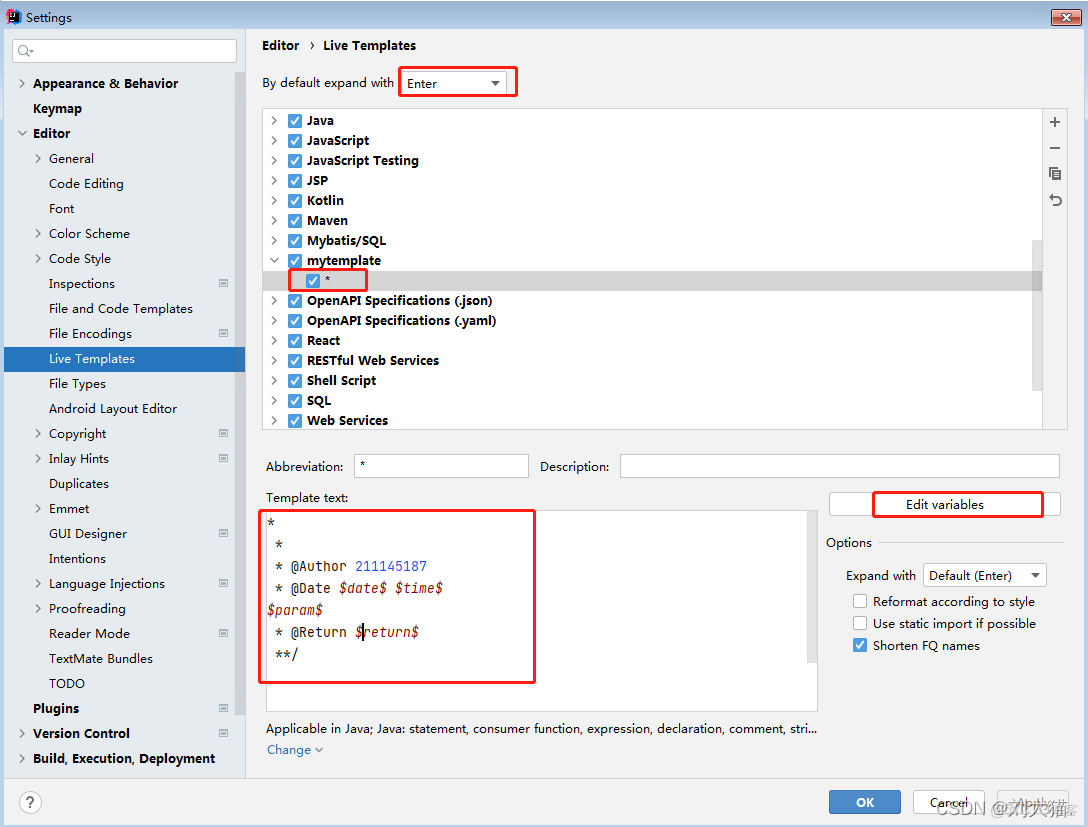Click the Change applicable contexts link

click(x=294, y=750)
